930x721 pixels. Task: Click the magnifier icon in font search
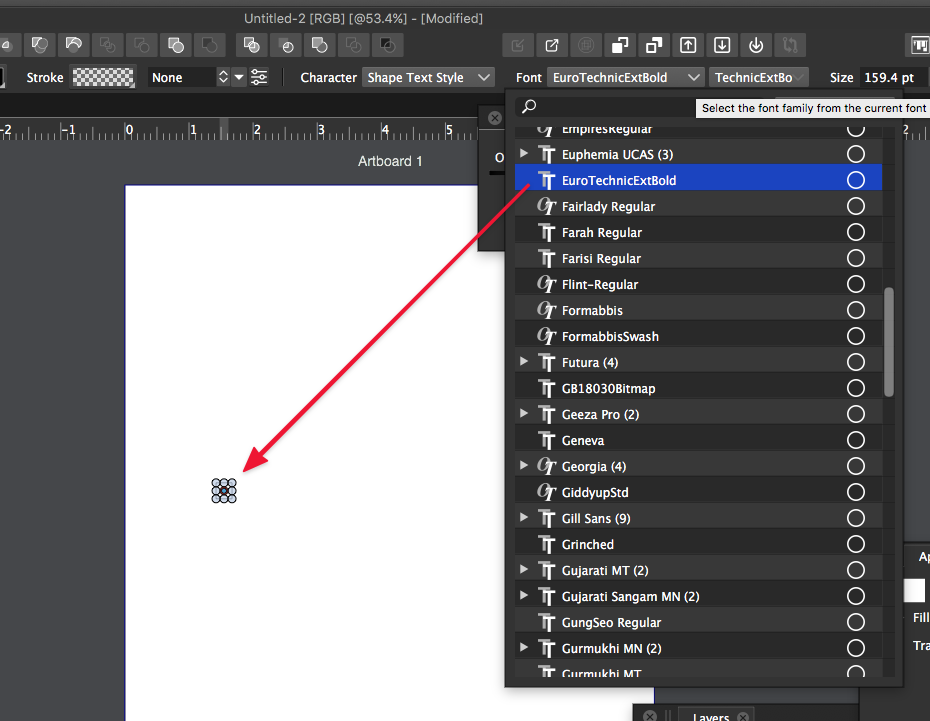(530, 106)
